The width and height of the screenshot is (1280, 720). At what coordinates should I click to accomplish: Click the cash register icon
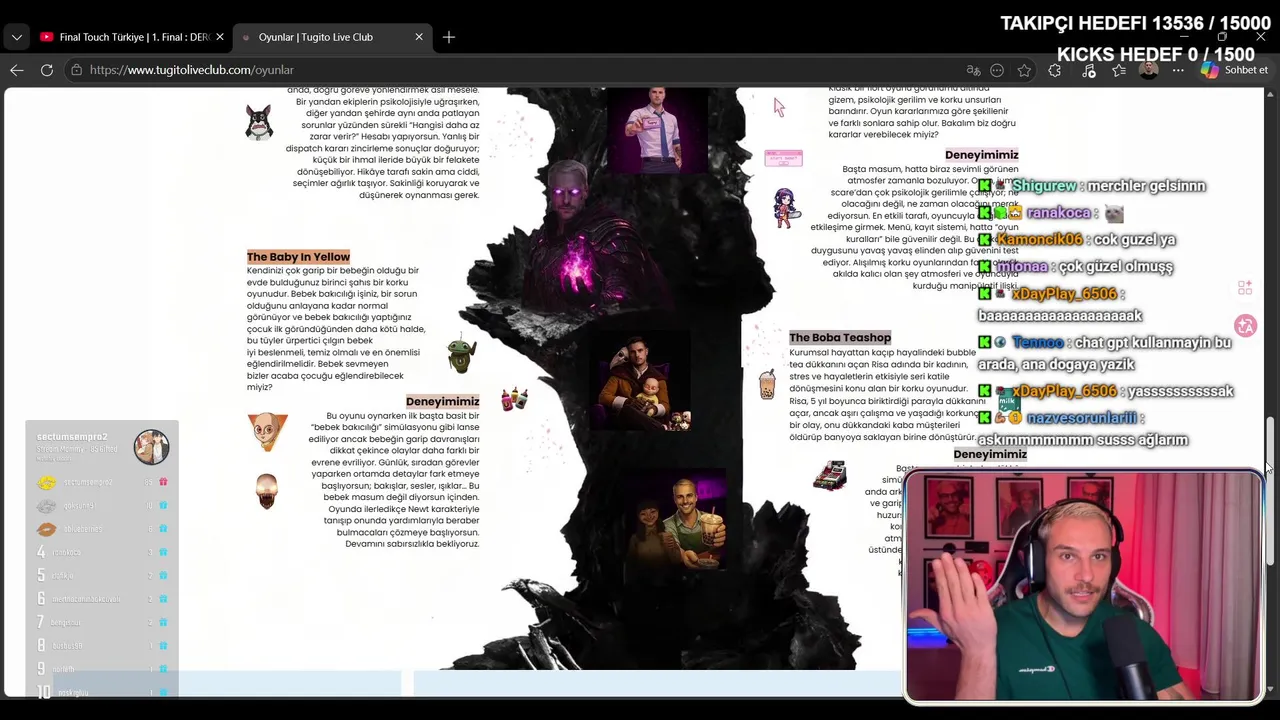click(x=830, y=476)
